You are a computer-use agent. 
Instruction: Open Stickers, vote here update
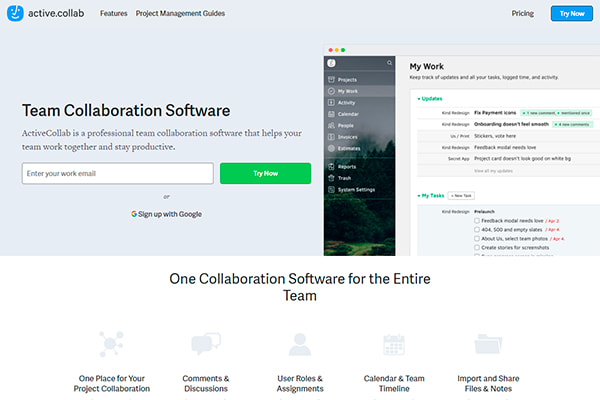(495, 136)
